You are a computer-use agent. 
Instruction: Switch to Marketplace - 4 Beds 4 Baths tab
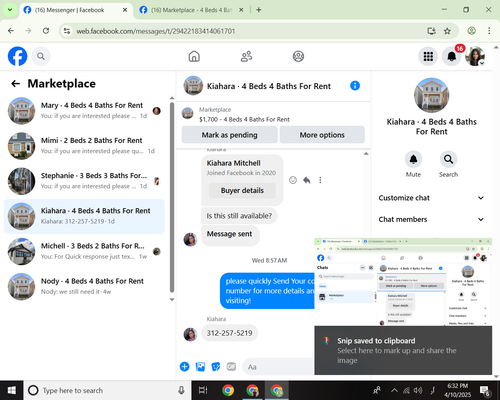(192, 10)
